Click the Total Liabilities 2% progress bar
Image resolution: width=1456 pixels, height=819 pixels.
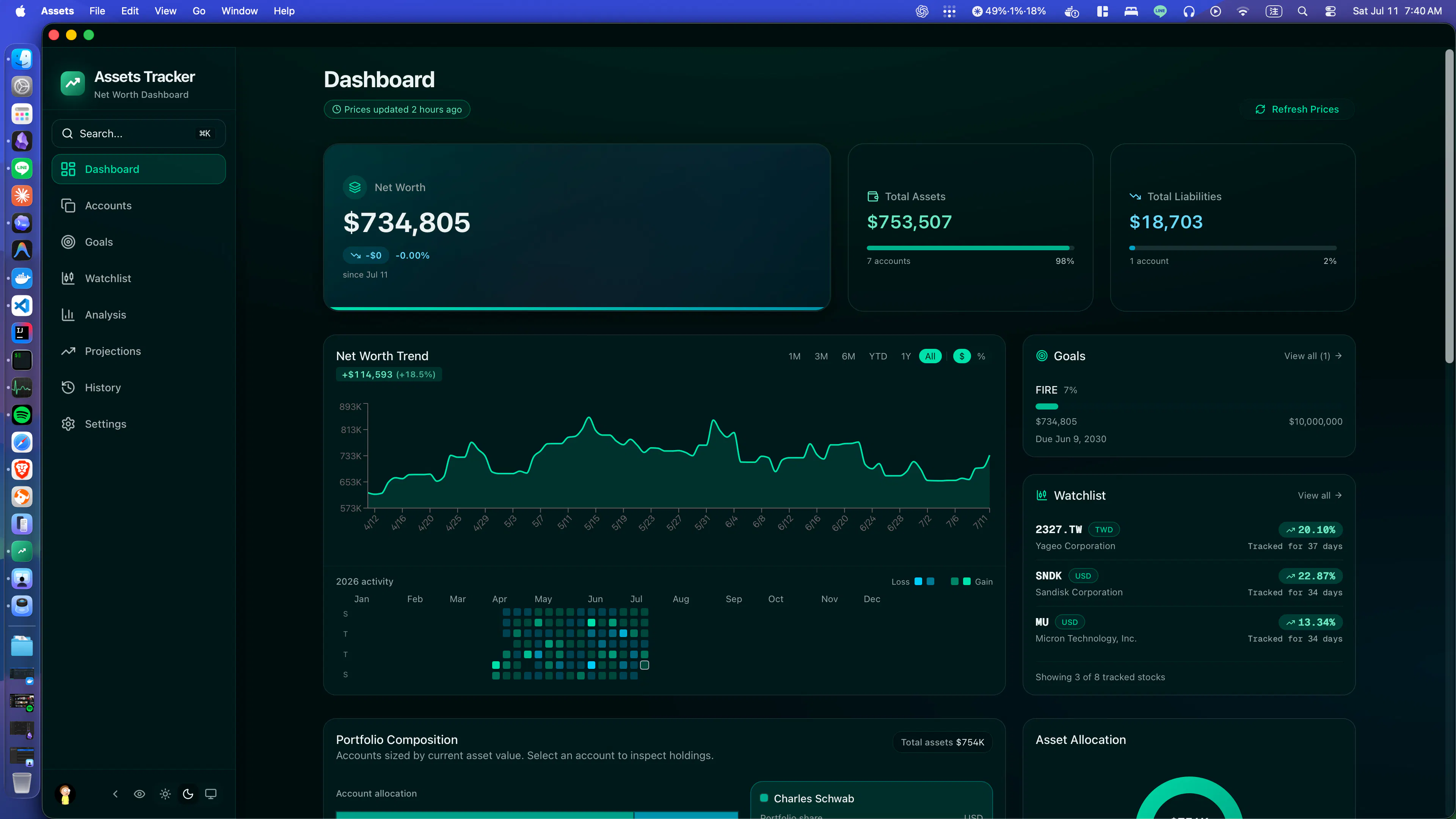1233,248
